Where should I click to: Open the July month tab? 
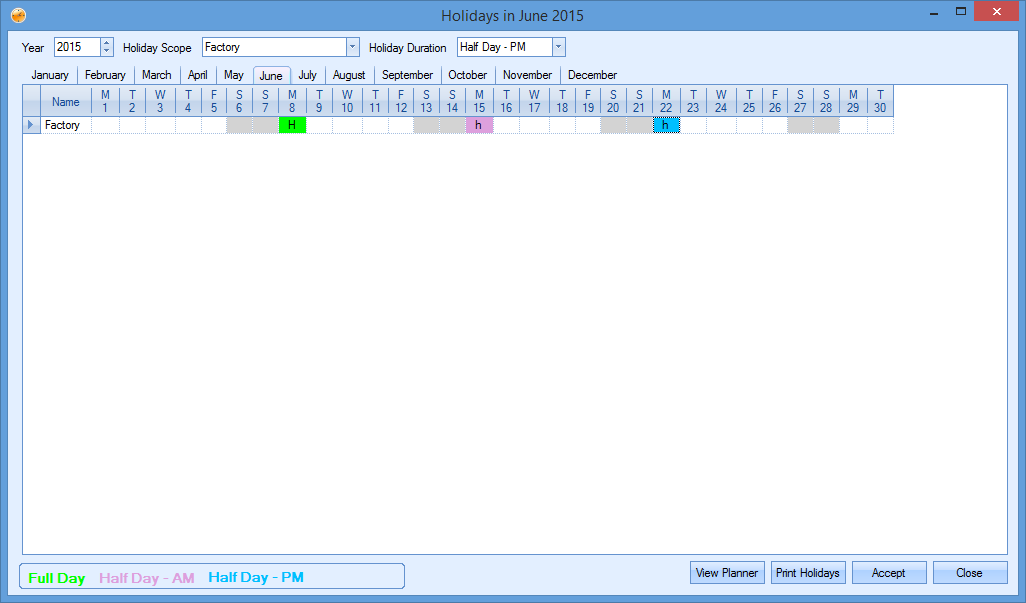(x=307, y=75)
